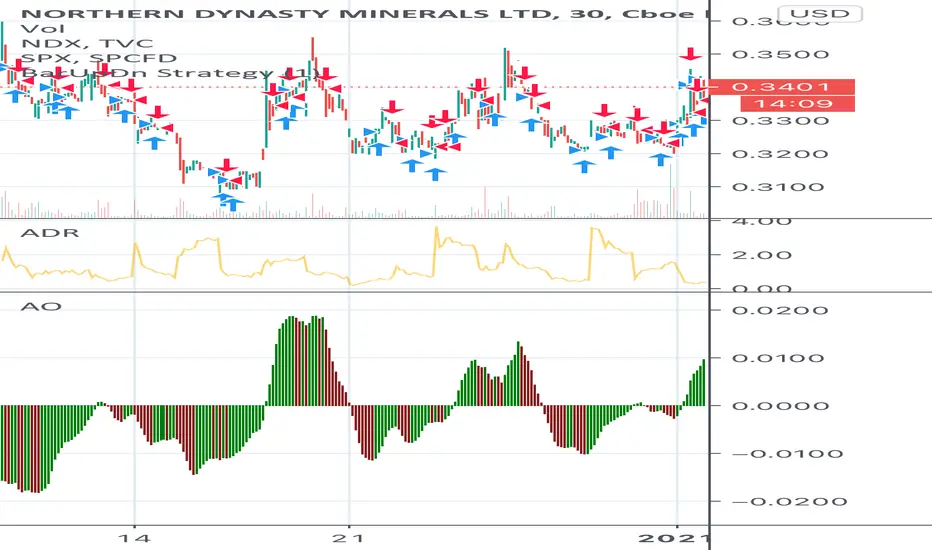
Task: Click the current price label 0.3401
Action: pyautogui.click(x=782, y=87)
